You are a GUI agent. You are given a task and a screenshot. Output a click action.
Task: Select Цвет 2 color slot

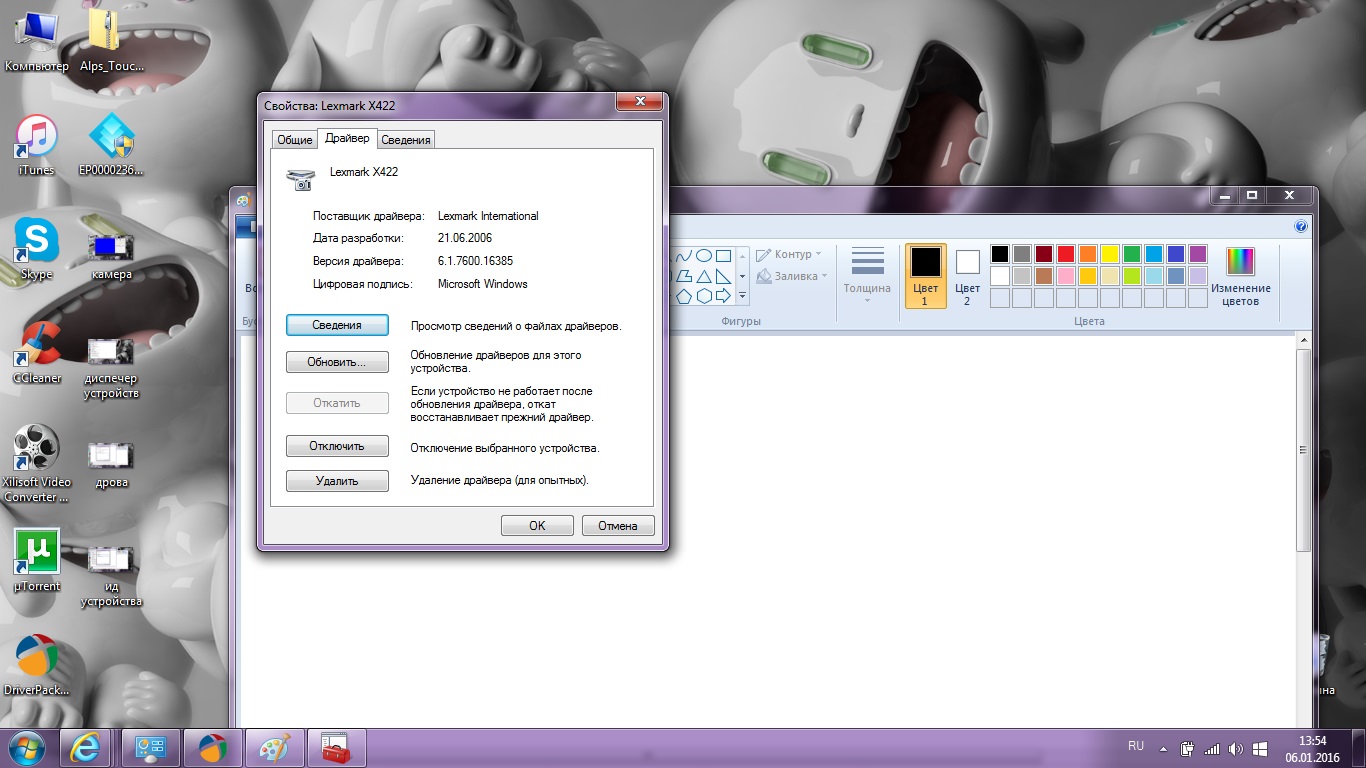point(967,277)
